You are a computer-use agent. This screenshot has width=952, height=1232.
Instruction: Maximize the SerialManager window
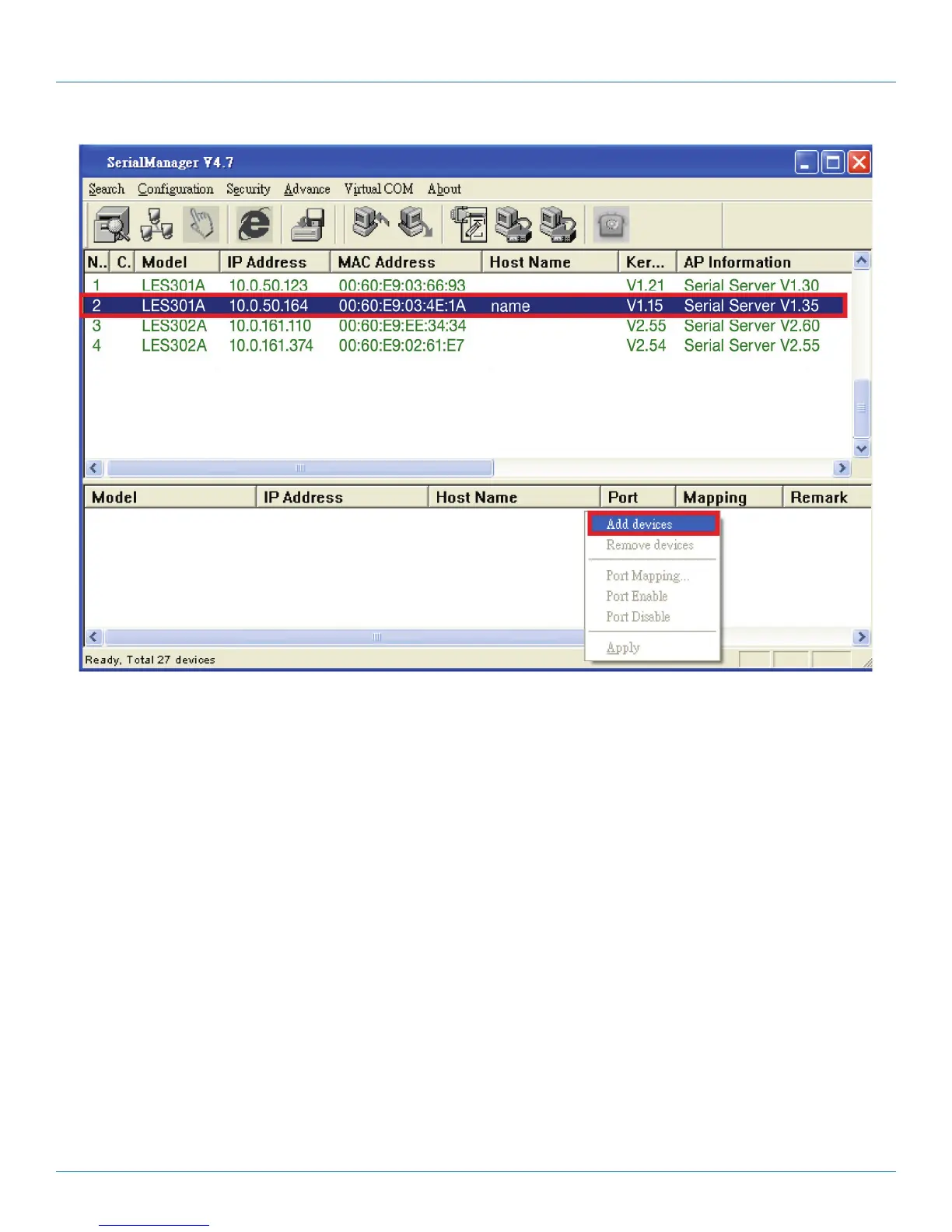click(832, 163)
